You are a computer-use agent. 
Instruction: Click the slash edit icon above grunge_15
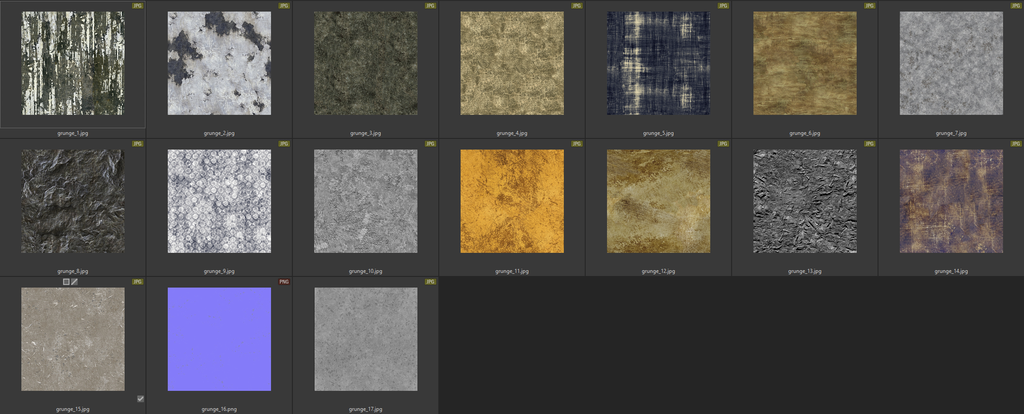click(75, 282)
